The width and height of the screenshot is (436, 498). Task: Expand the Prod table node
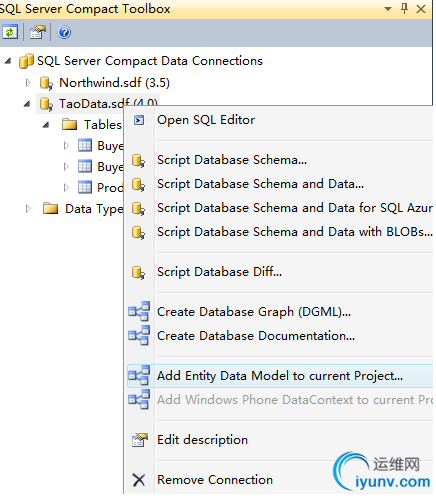[x=66, y=187]
